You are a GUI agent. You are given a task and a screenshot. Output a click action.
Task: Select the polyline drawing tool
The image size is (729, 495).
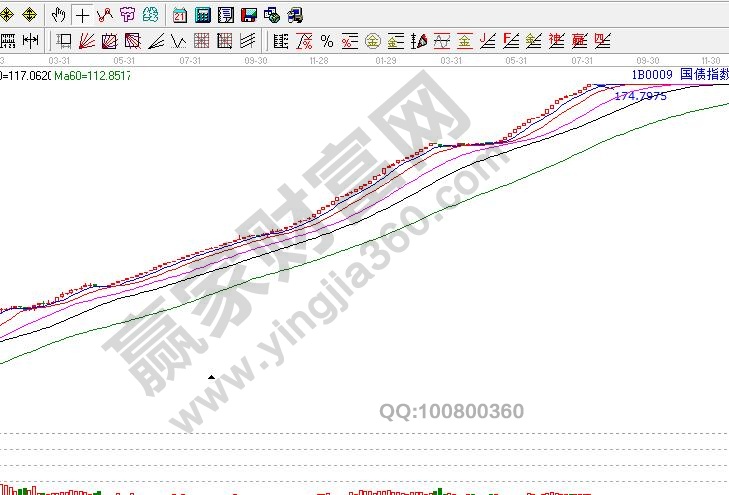point(104,15)
